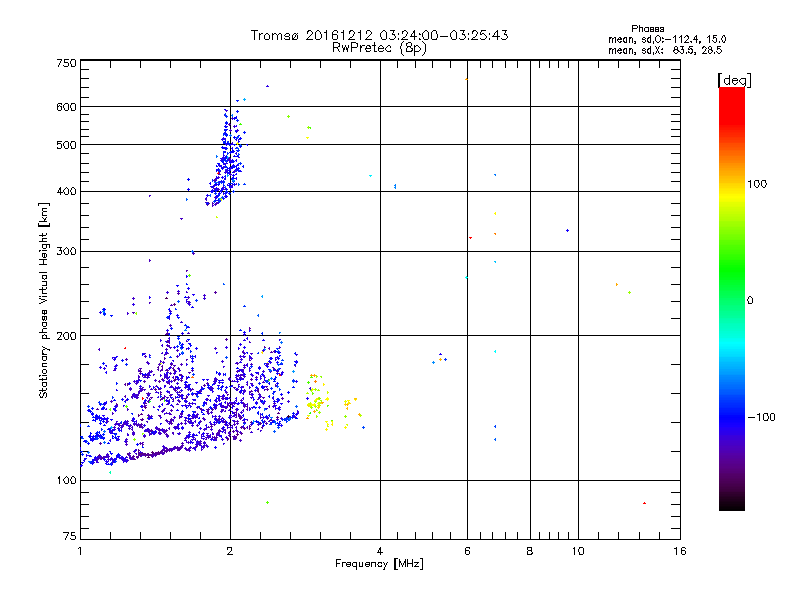Click the "mean, sd,O:-112.4, 15.0" statistic

coord(667,39)
